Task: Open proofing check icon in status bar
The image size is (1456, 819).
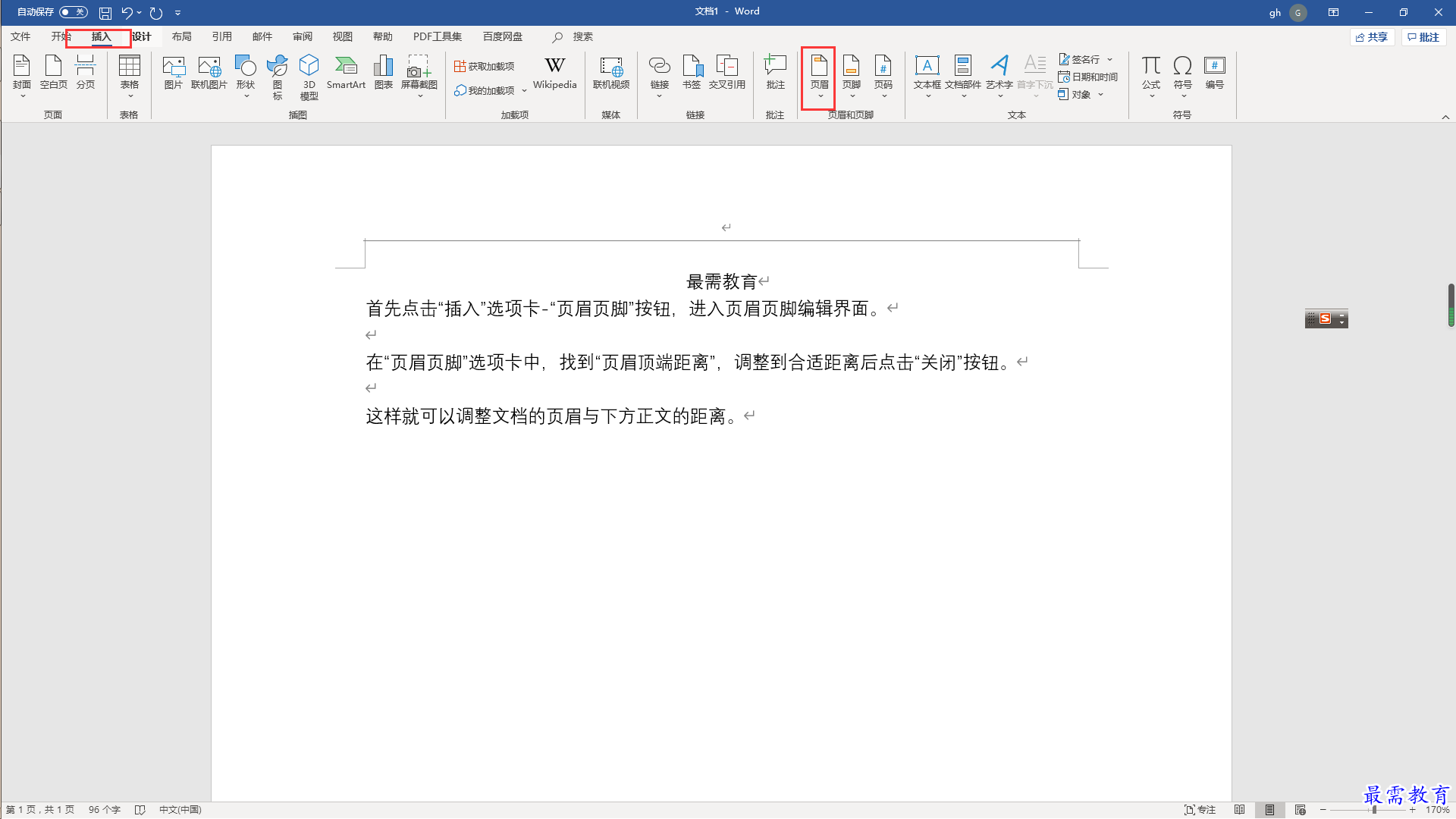Action: (x=140, y=810)
